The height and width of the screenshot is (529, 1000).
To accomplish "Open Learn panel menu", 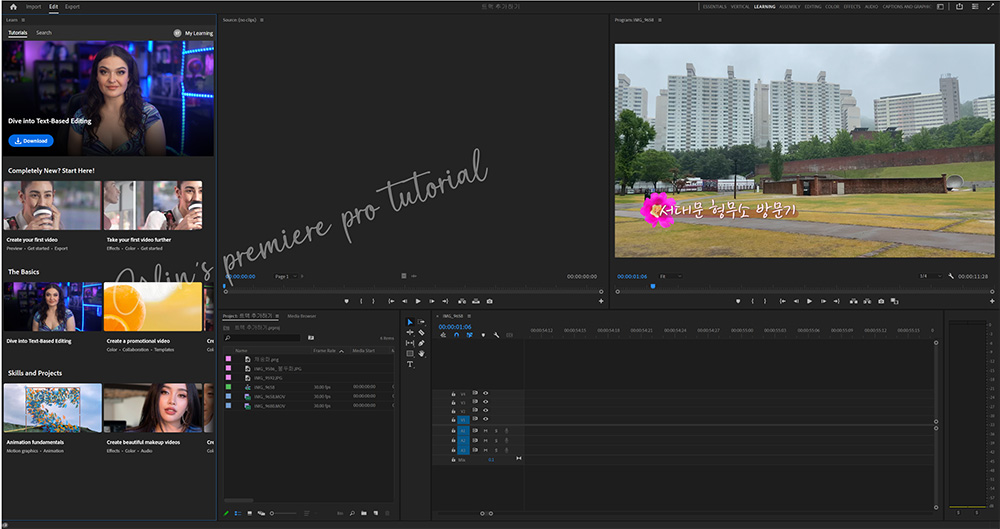I will pyautogui.click(x=24, y=20).
